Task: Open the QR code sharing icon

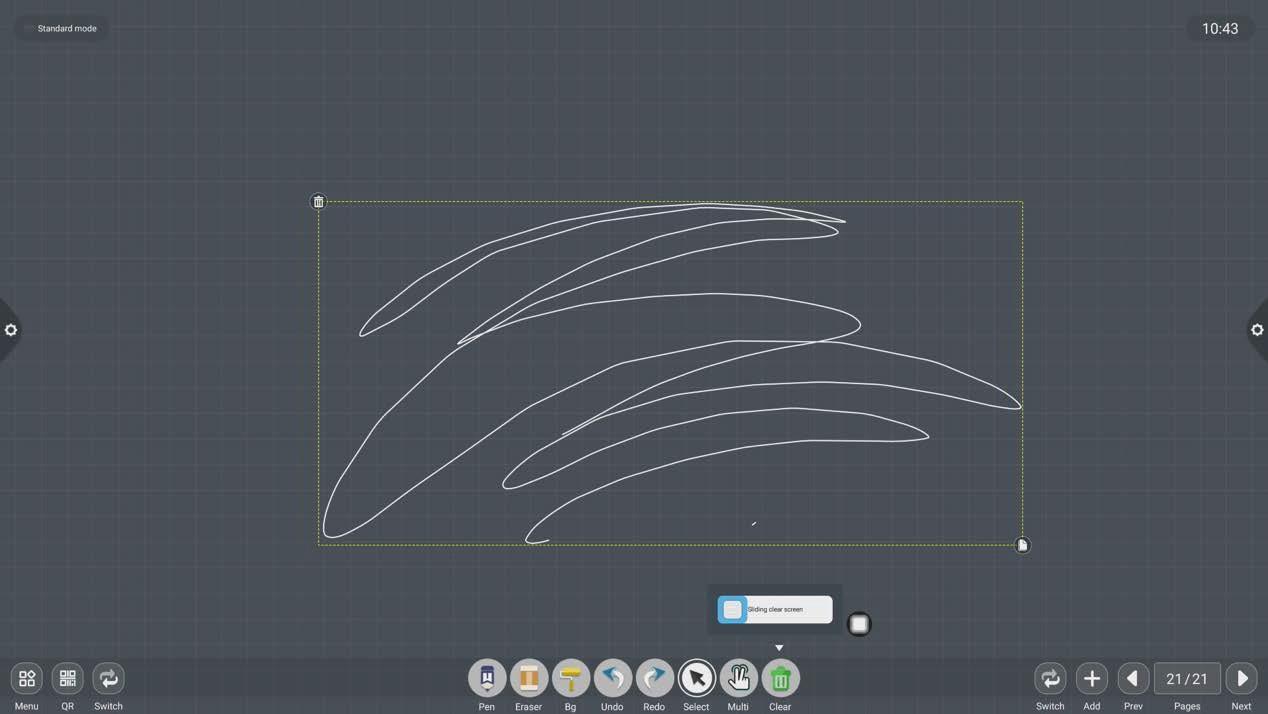Action: point(68,678)
